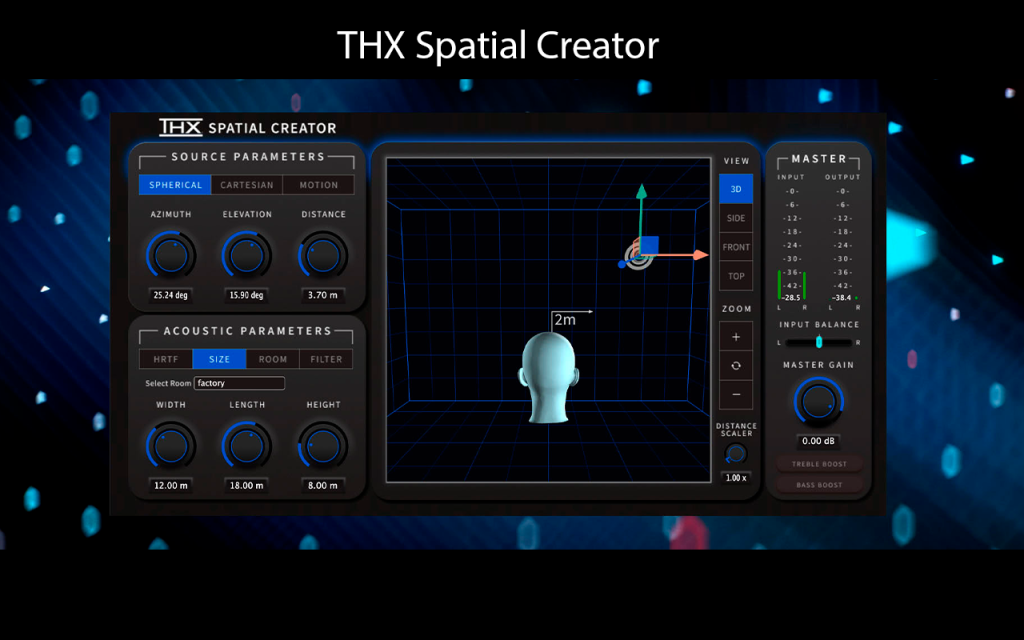Viewport: 1024px width, 640px height.
Task: Click the zoom reset rotate icon
Action: coord(736,366)
